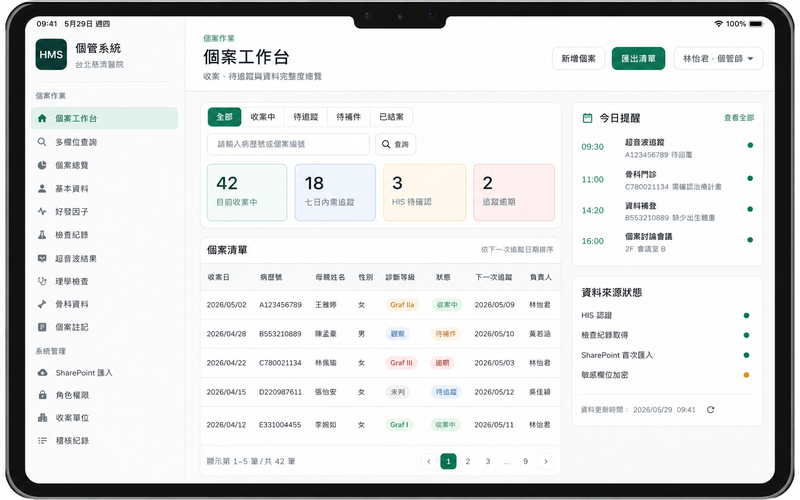800x500 pixels.
Task: Focus the 請輸入病歷號或個案編號 search field
Action: tap(288, 144)
